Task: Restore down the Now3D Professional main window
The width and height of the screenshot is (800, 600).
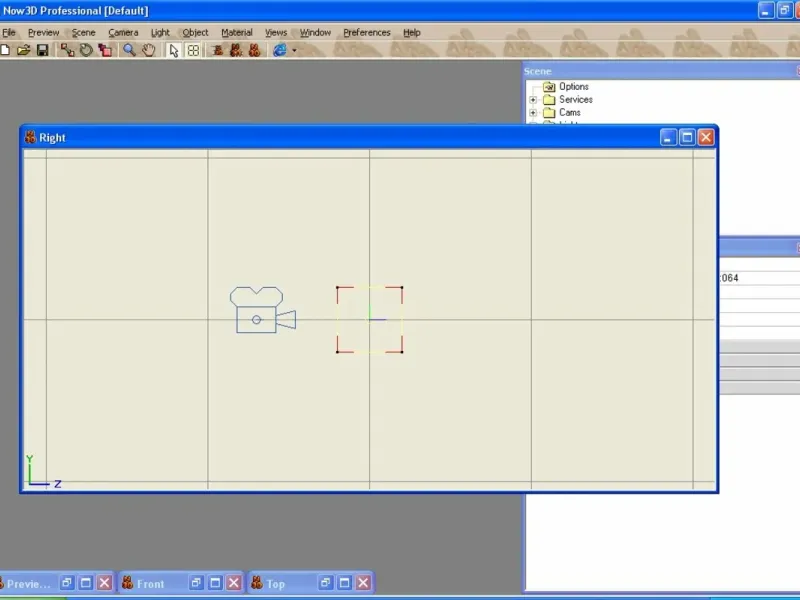Action: (785, 10)
